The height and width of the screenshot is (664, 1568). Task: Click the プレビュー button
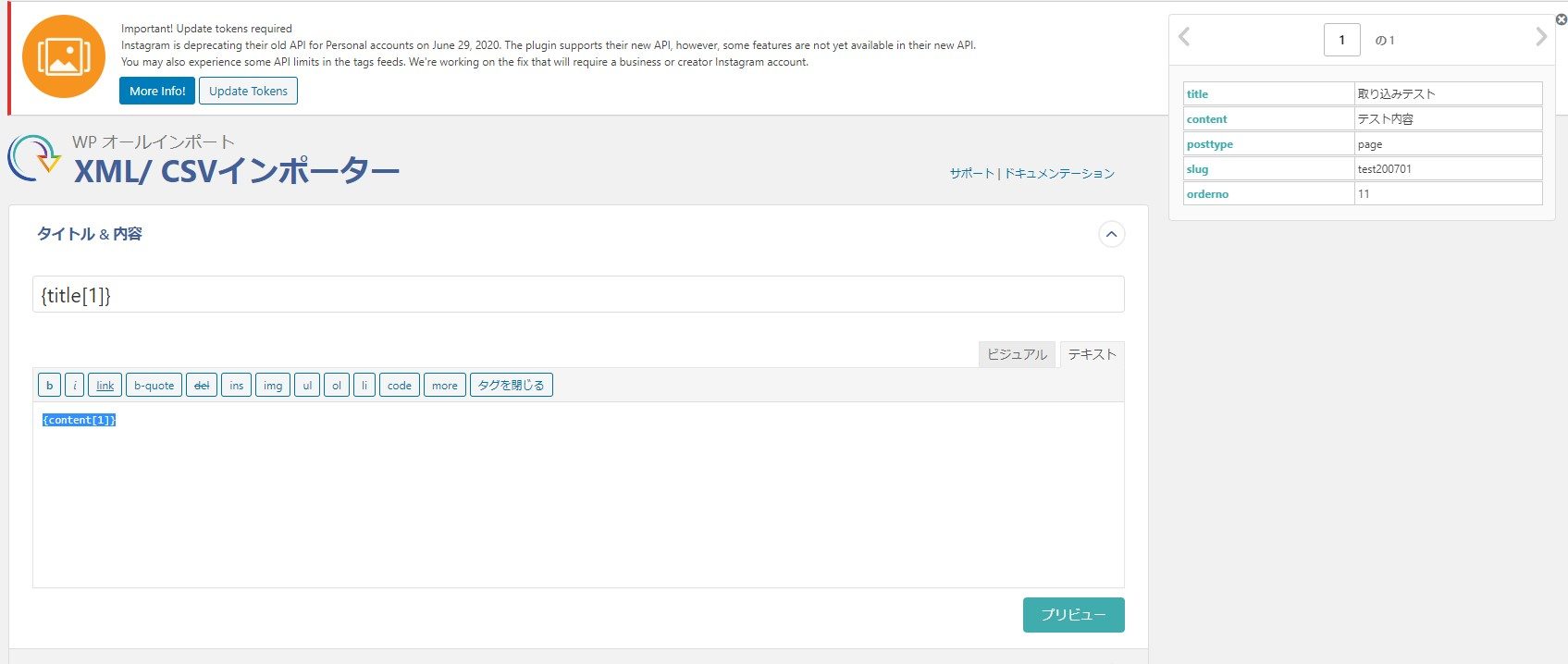point(1073,615)
